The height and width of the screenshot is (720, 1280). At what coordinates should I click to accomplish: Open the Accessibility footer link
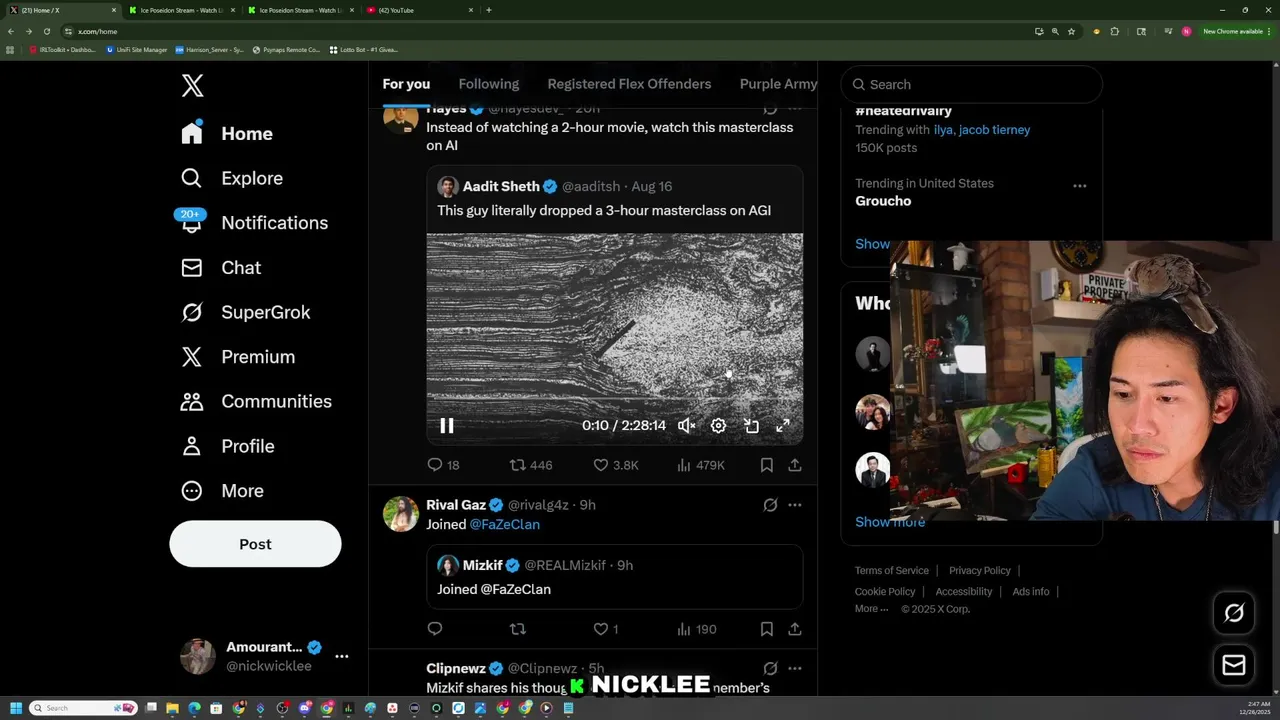coord(964,591)
